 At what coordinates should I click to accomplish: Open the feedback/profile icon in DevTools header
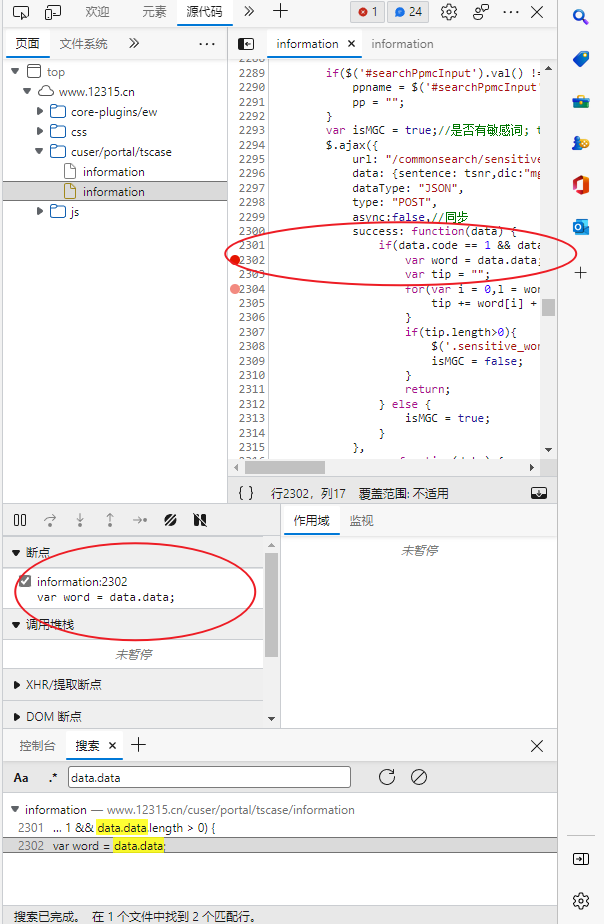481,12
